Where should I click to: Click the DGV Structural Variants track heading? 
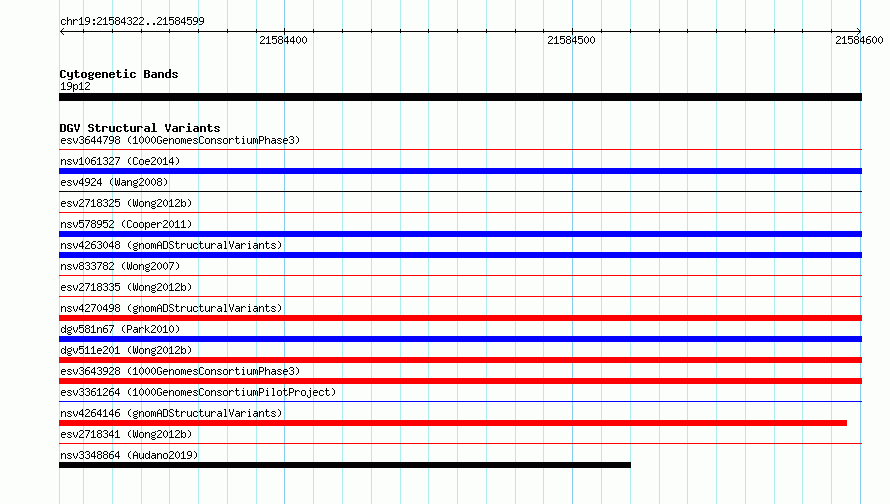[140, 128]
